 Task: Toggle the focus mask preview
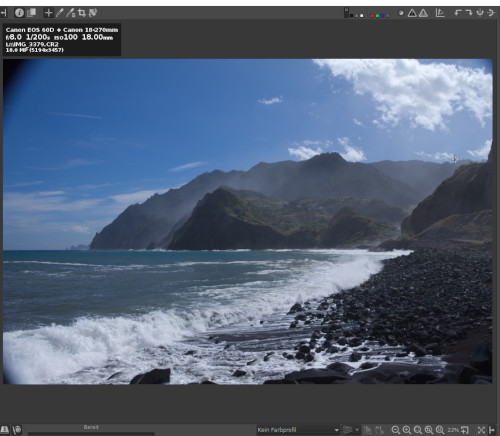point(401,13)
